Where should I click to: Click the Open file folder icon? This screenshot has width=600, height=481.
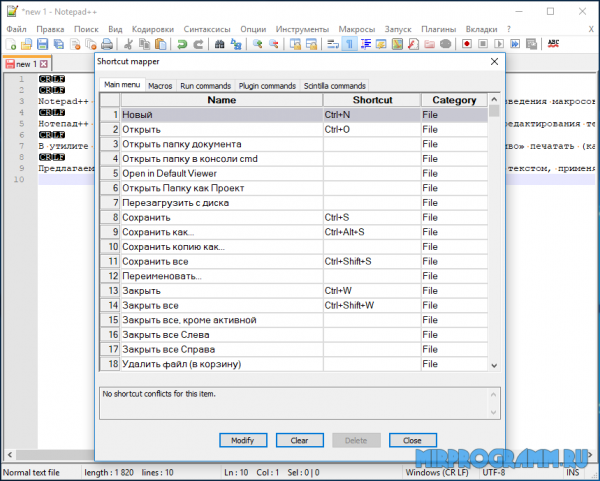(x=26, y=44)
